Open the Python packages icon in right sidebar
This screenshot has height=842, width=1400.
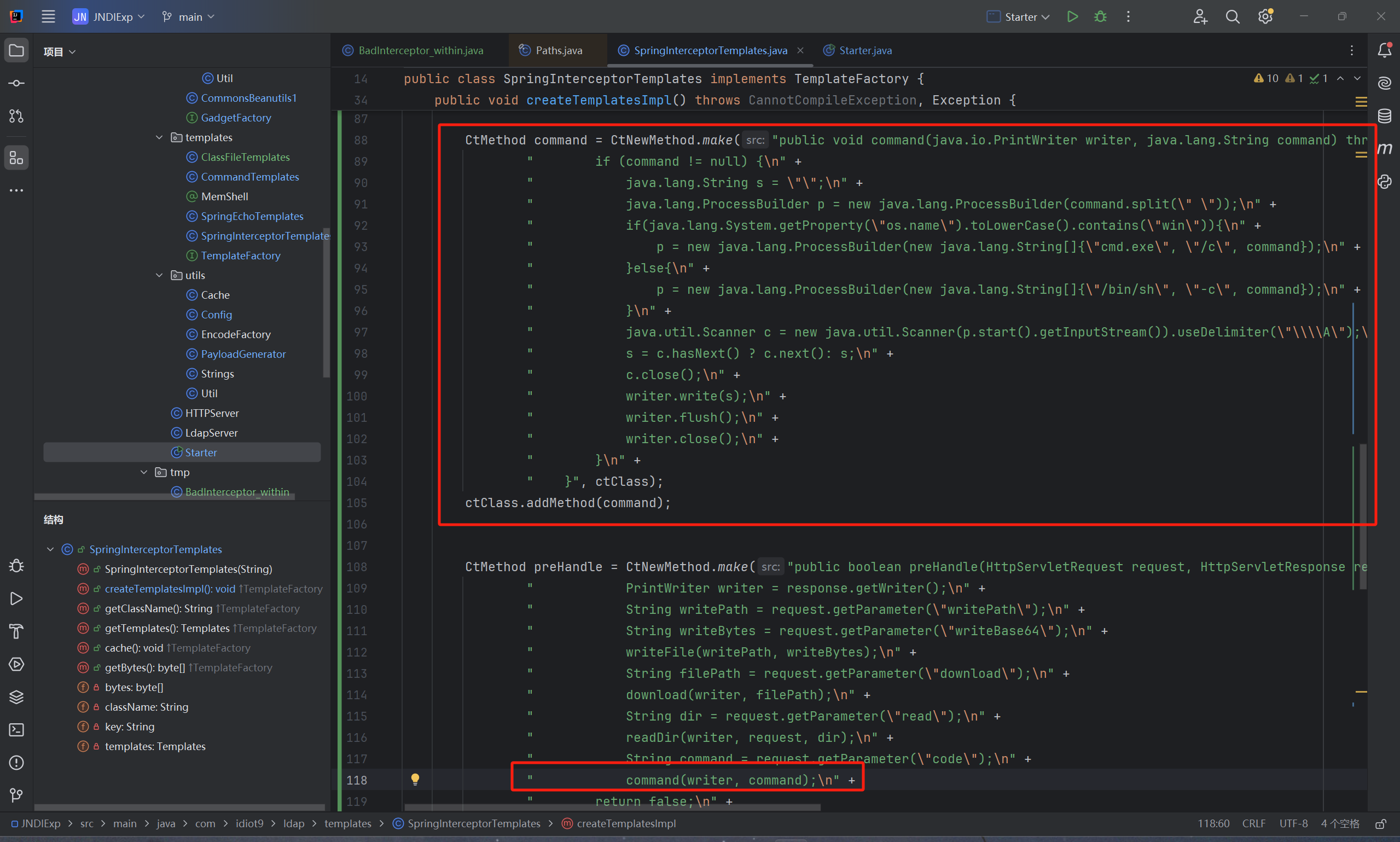click(1385, 182)
